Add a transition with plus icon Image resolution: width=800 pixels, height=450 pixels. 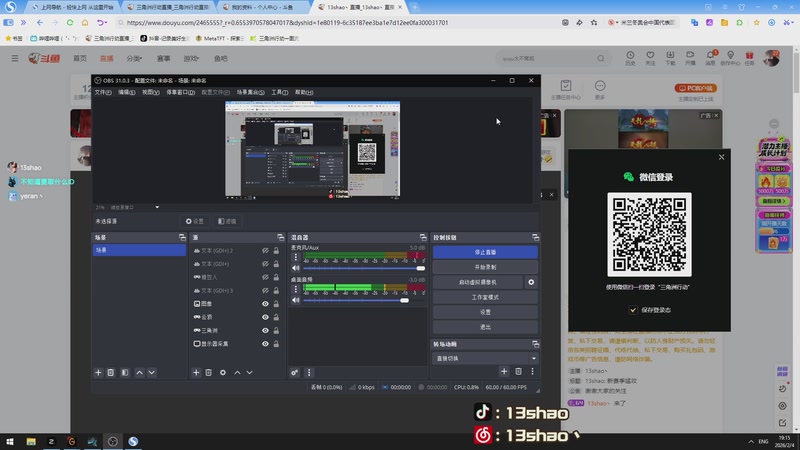point(504,371)
